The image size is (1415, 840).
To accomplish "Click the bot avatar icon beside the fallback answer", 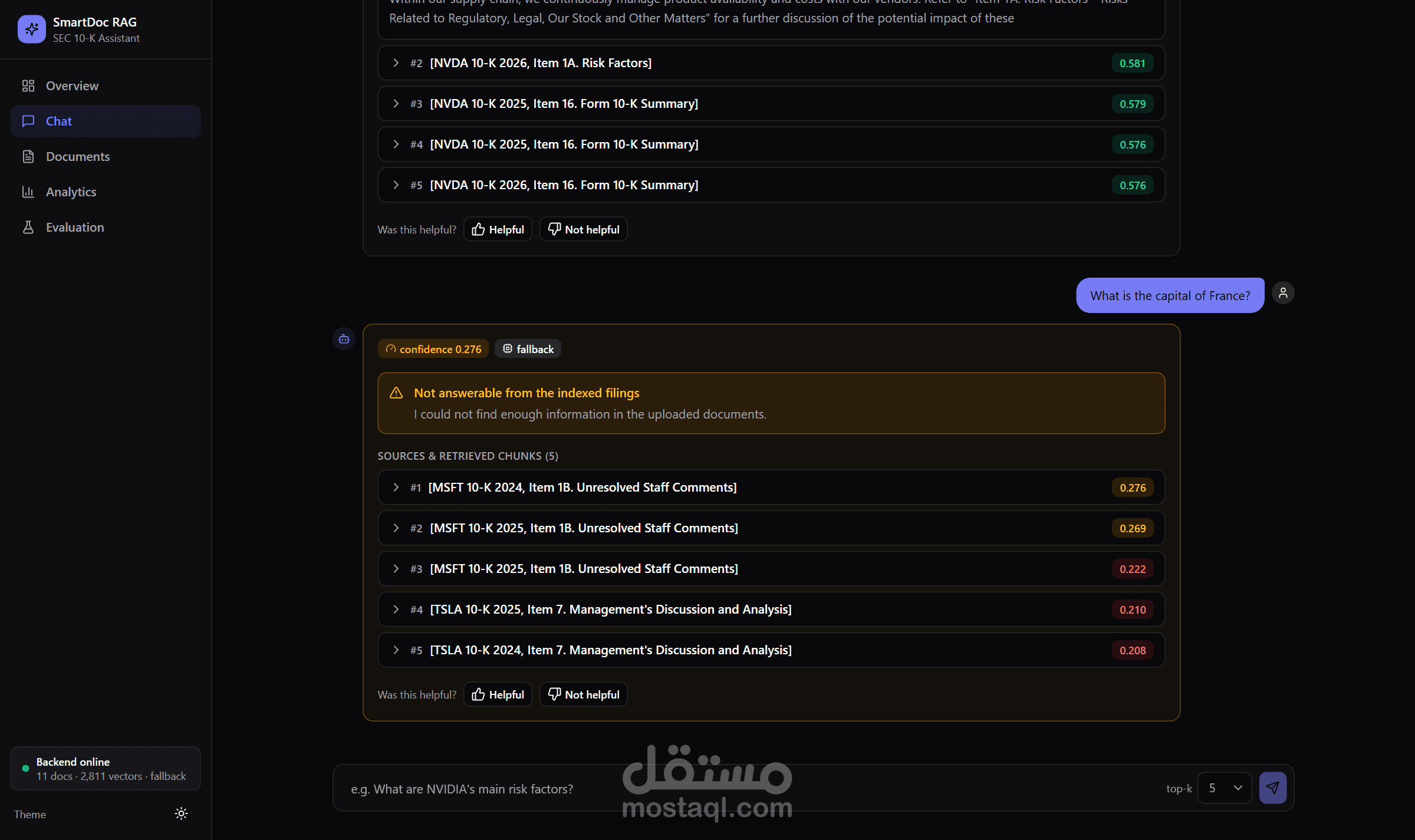I will (344, 339).
